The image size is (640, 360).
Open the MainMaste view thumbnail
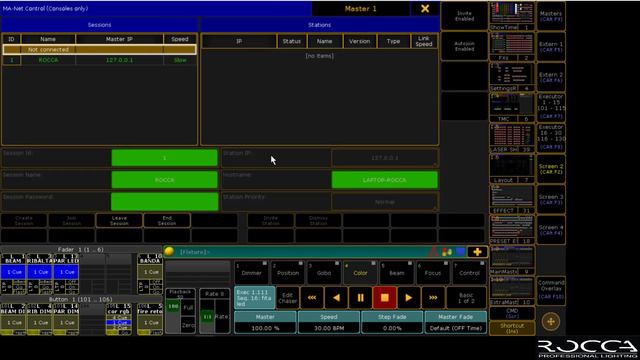512,261
